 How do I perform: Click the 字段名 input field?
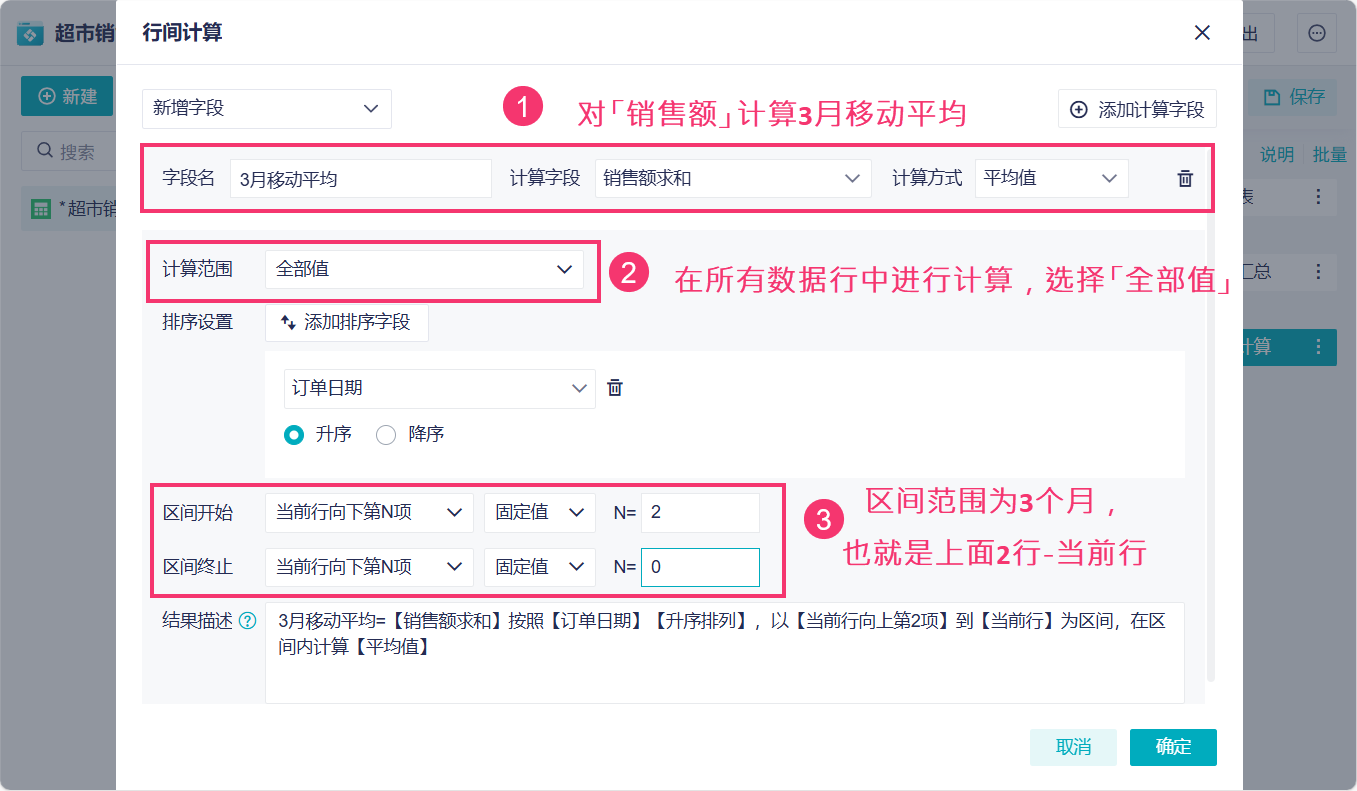coord(360,180)
